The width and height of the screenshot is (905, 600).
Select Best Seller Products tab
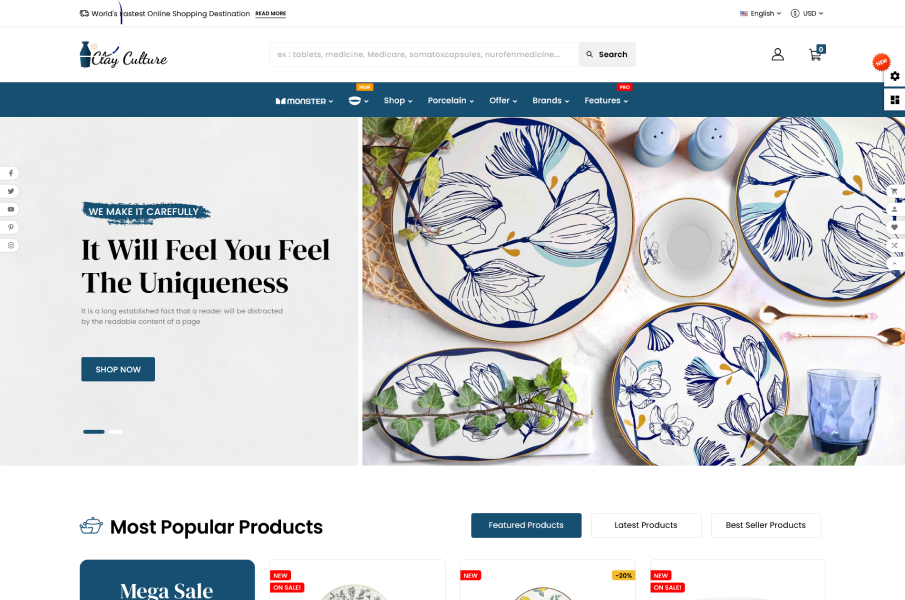click(x=765, y=525)
